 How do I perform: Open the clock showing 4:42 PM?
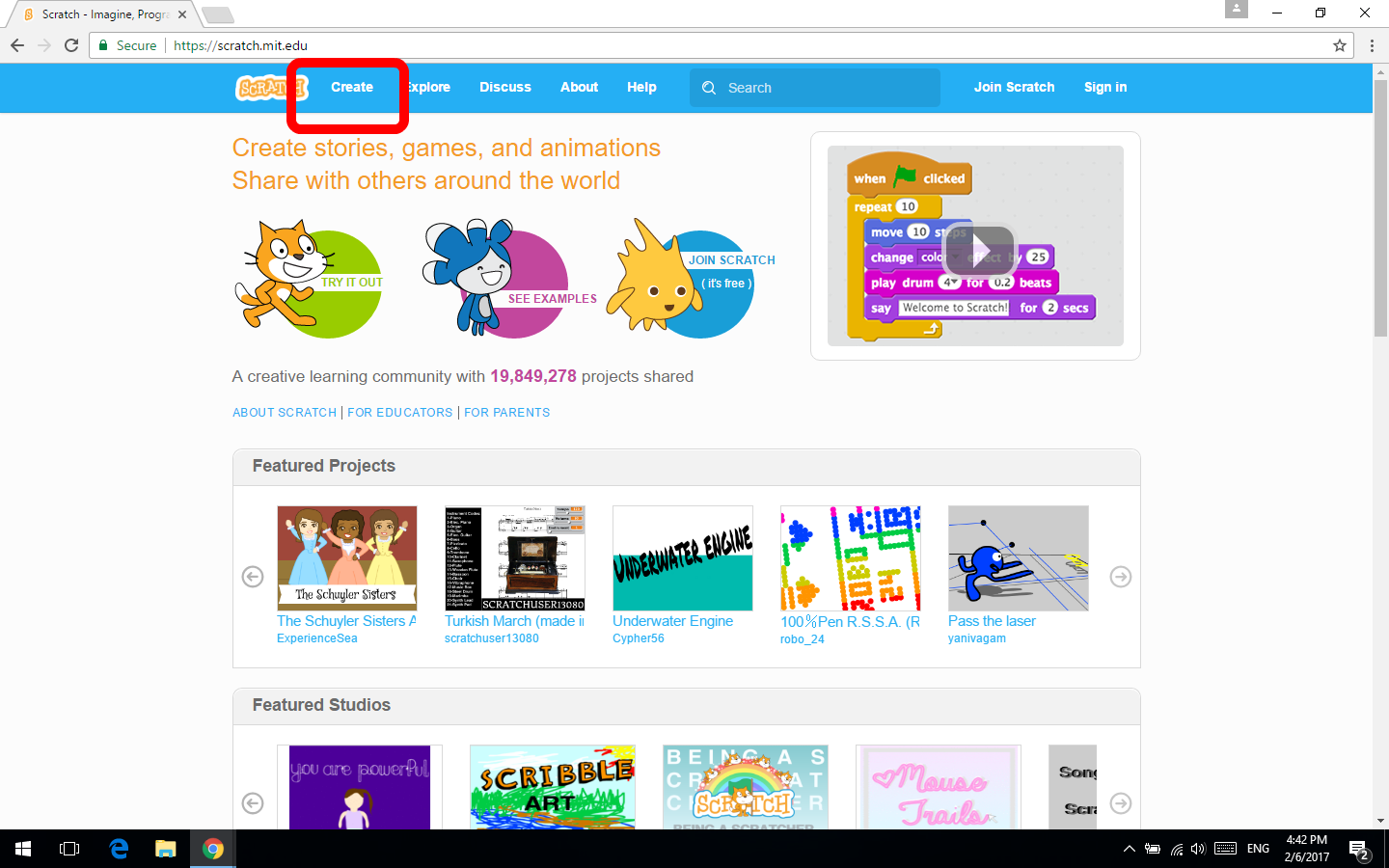(x=1306, y=849)
